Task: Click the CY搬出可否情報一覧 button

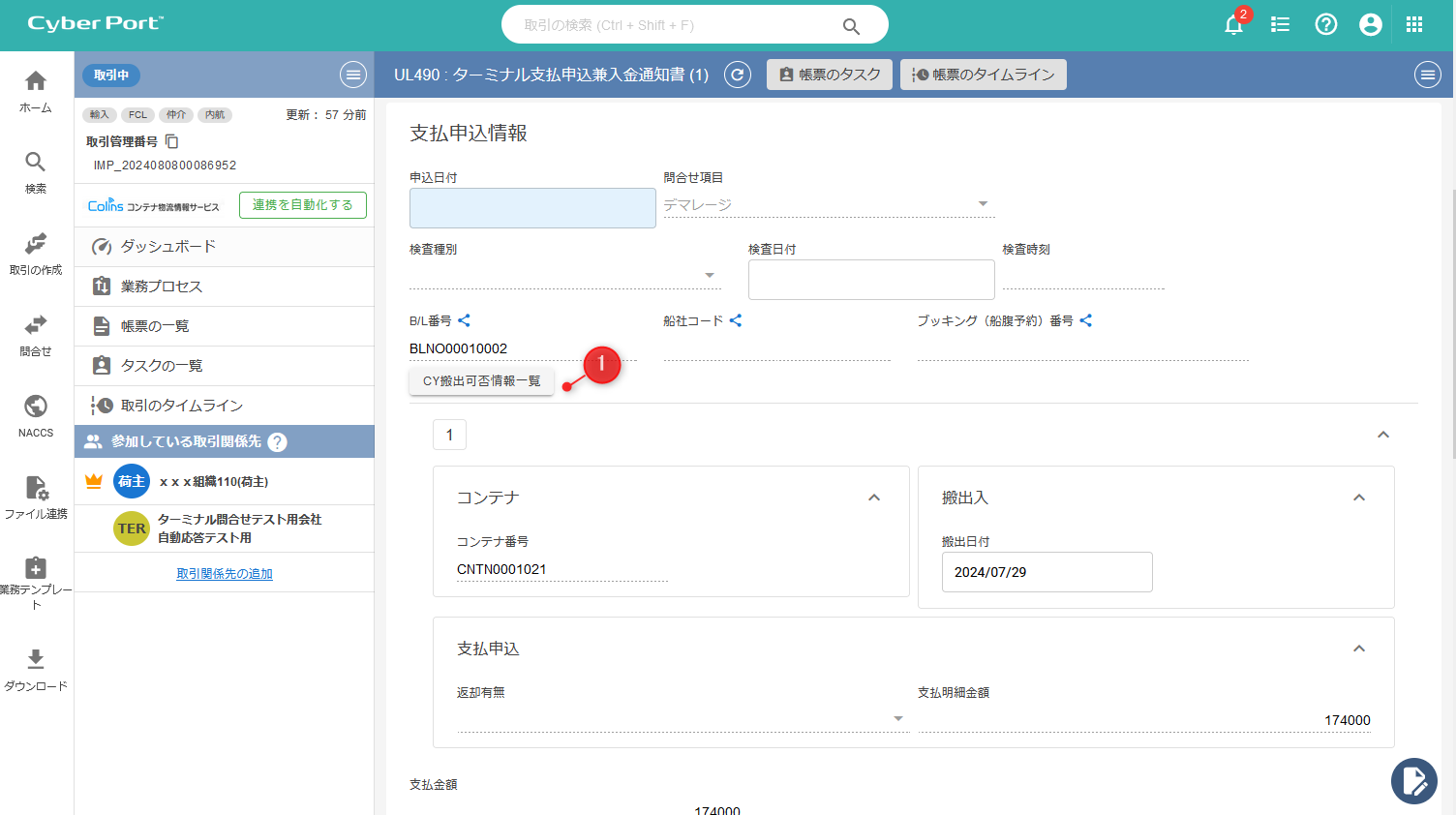Action: (x=481, y=381)
